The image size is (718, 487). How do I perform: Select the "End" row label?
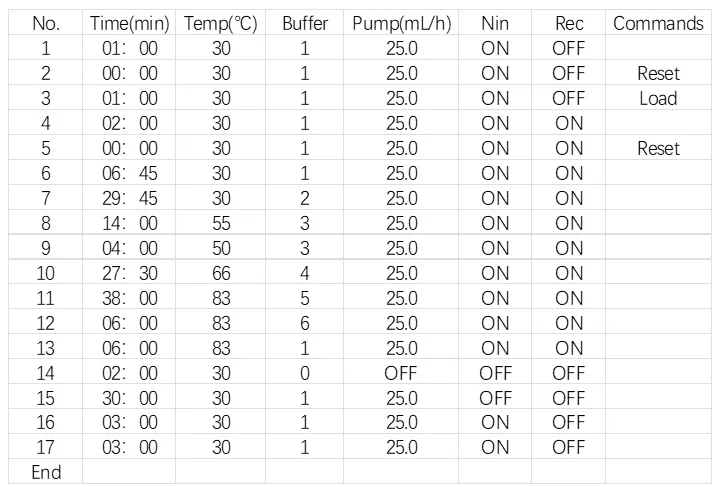(46, 472)
